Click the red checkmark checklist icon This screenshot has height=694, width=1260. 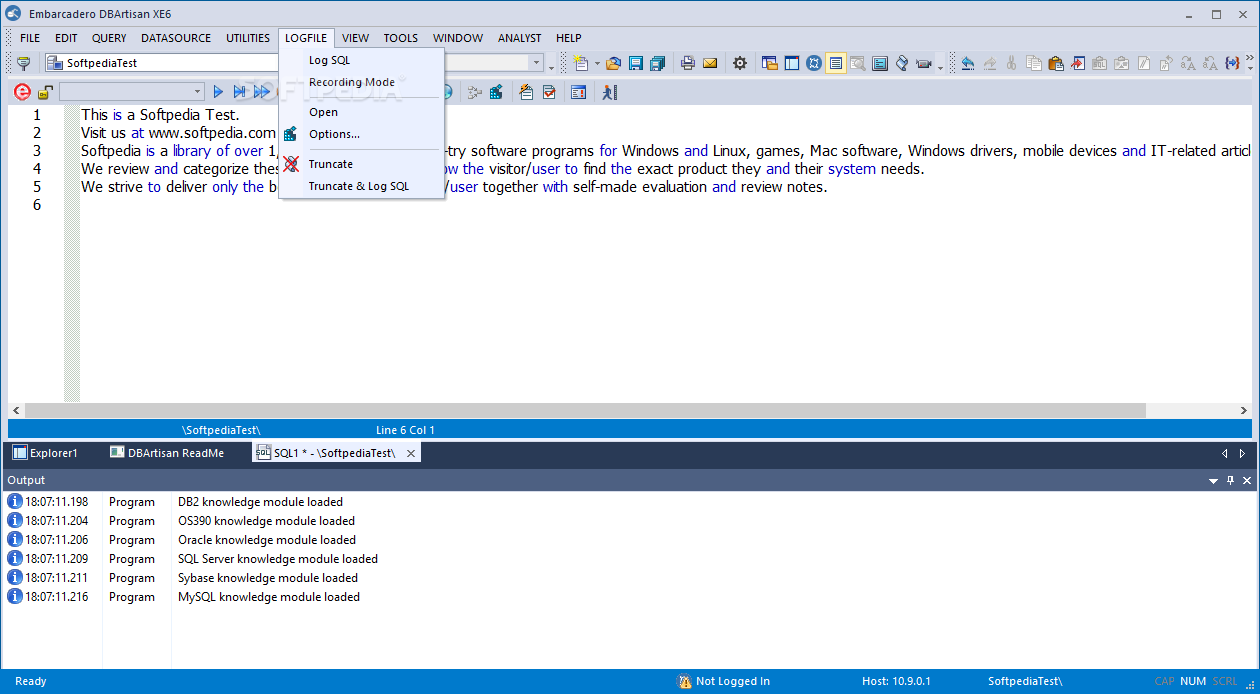point(549,92)
